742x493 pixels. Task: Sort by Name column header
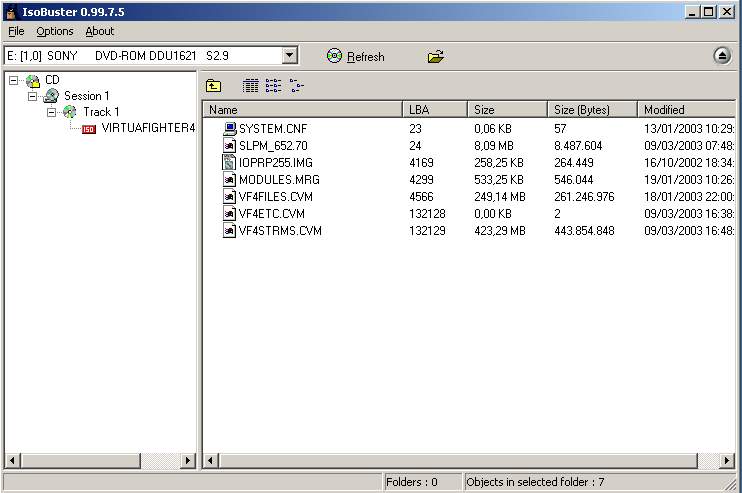click(303, 110)
